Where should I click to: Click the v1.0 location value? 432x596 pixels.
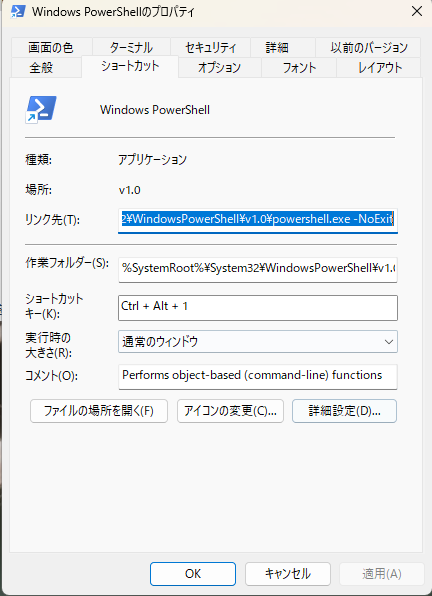pos(130,190)
